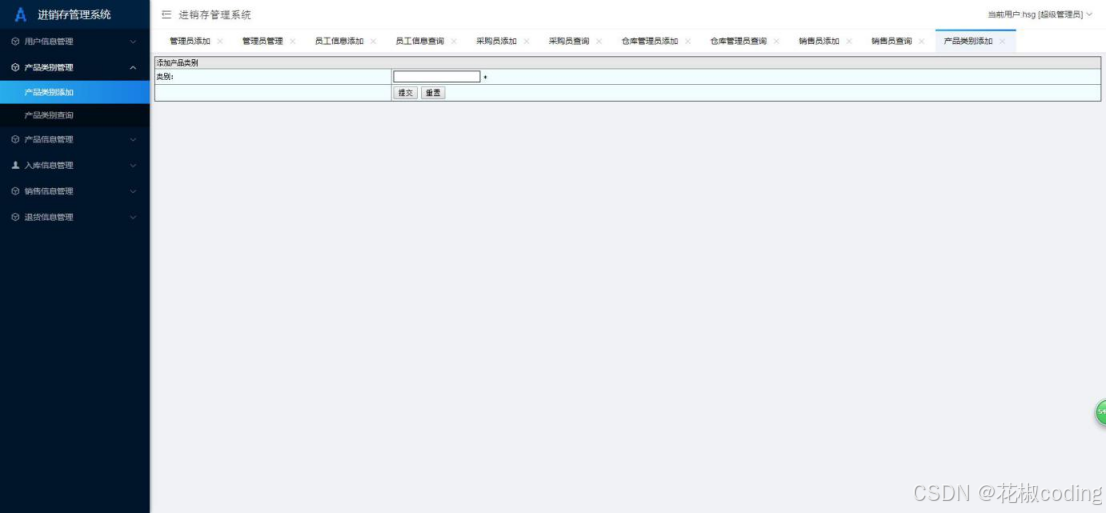Focus the 类别 text input field
The image size is (1106, 513).
coord(437,76)
